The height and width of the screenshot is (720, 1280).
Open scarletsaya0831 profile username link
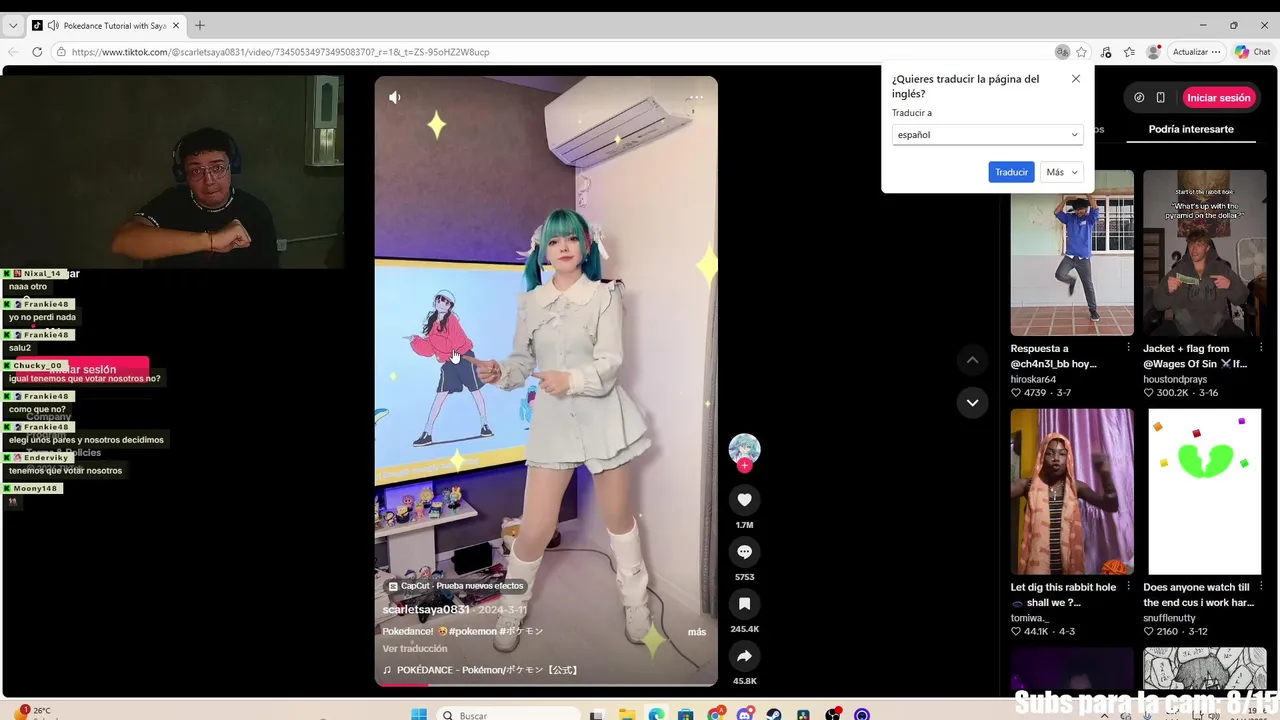point(426,610)
